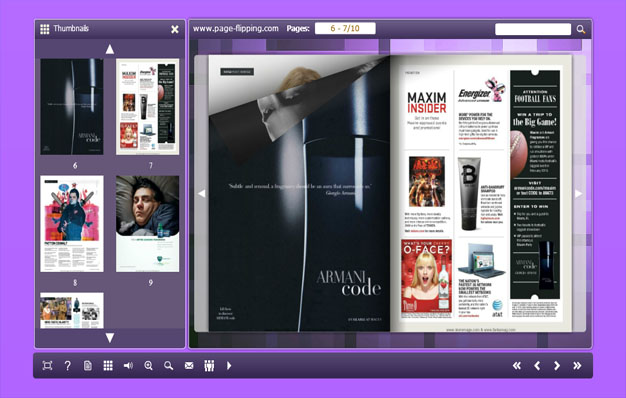Close the Thumbnails panel
Viewport: 626px width, 398px height.
175,29
